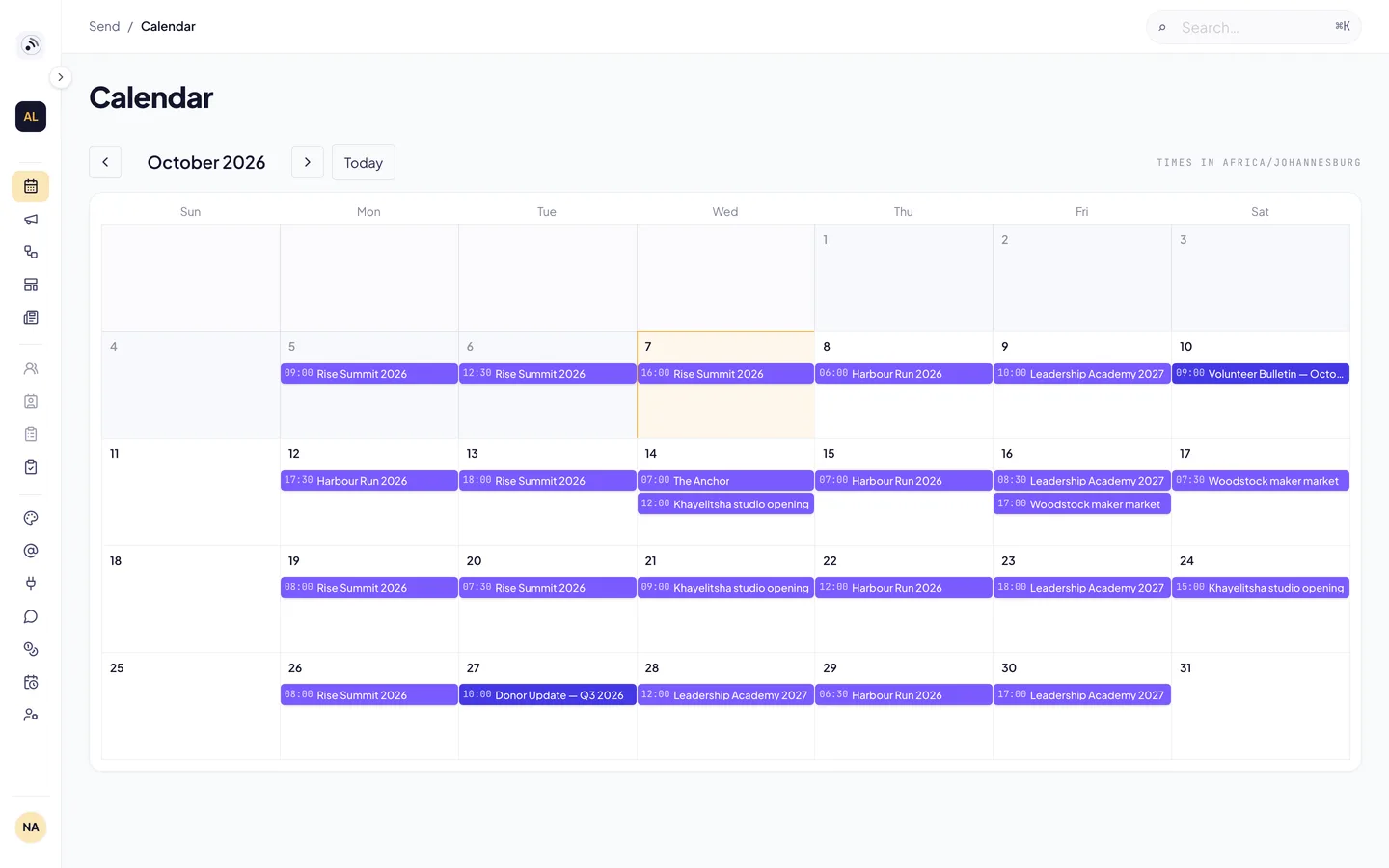Open the newspaper icon in sidebar
Viewport: 1389px width, 868px height.
(31, 317)
